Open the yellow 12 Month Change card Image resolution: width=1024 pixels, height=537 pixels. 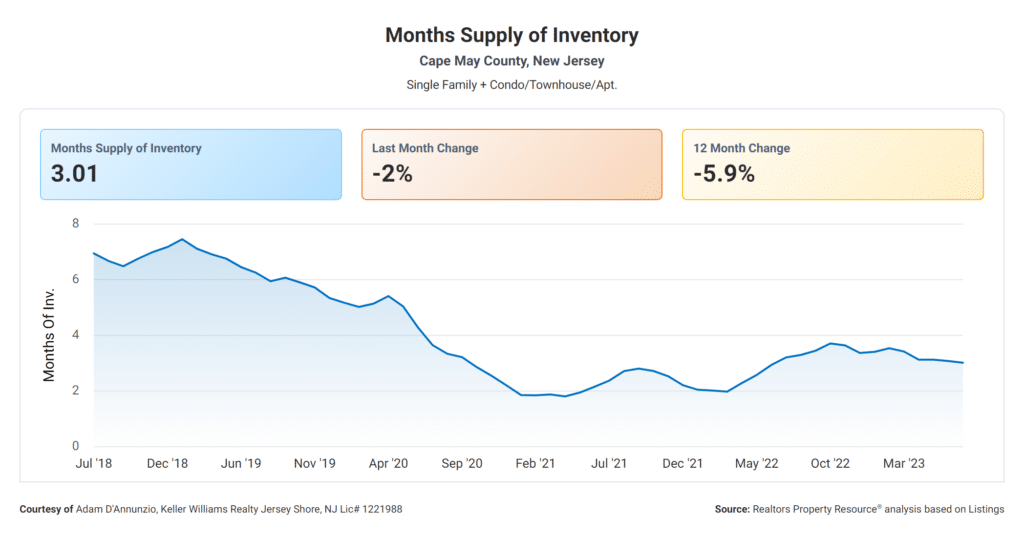(x=832, y=164)
